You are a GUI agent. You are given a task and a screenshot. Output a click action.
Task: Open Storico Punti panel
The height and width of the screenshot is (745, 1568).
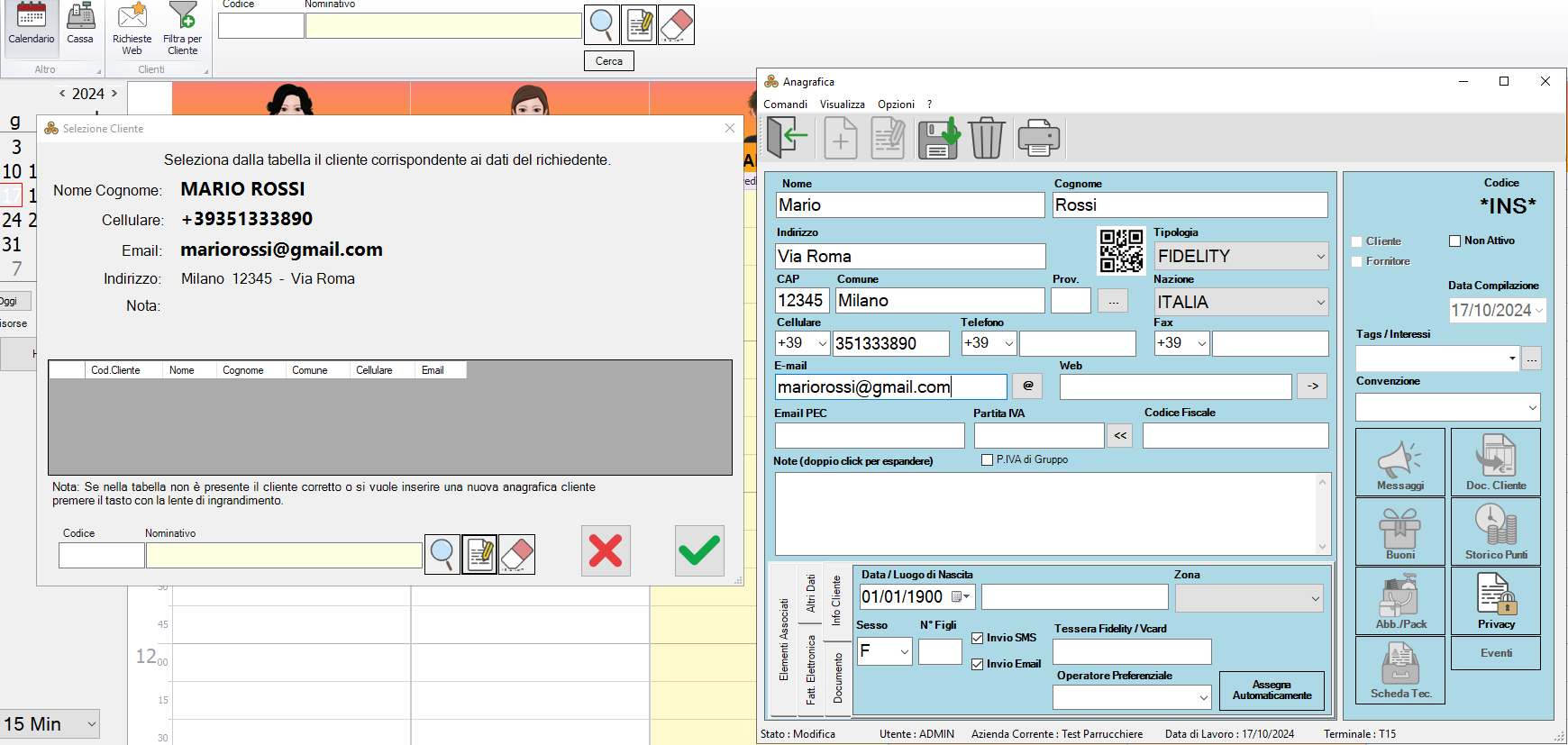point(1495,531)
